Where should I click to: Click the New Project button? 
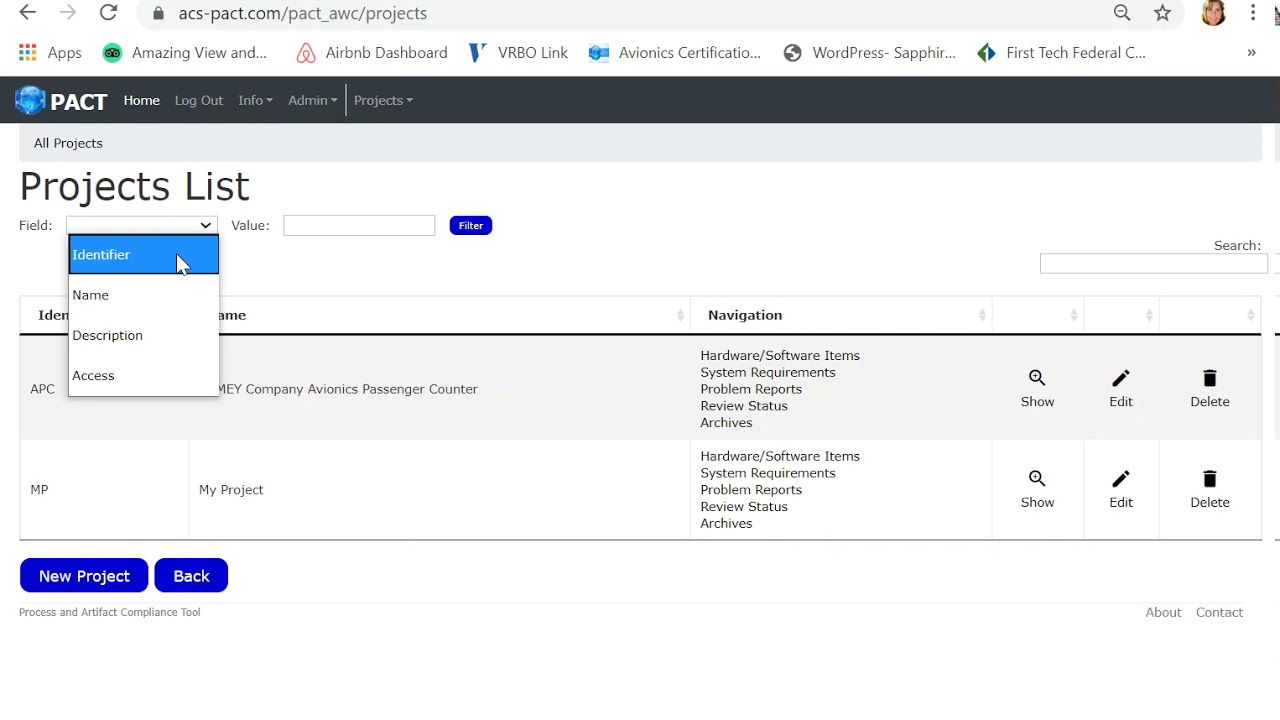[x=84, y=576]
